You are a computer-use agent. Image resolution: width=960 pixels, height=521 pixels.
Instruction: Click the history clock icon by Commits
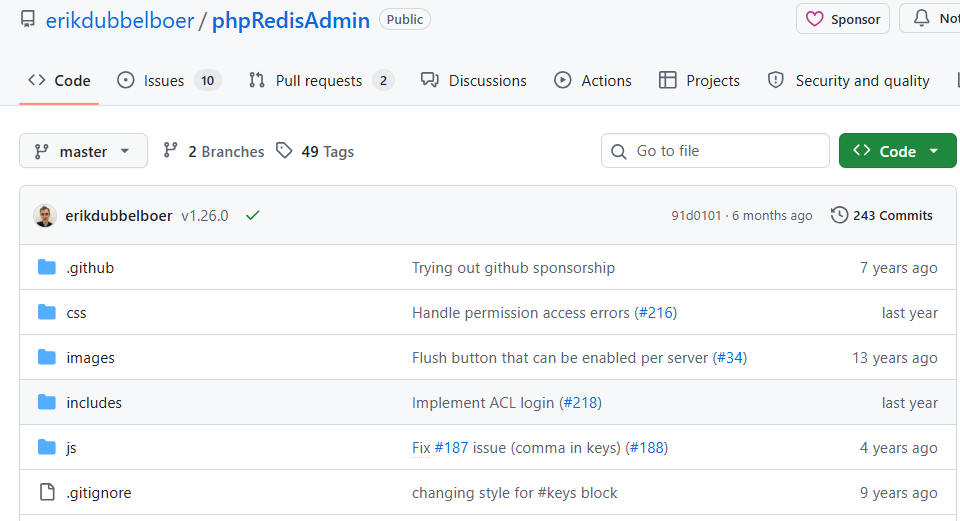click(839, 215)
